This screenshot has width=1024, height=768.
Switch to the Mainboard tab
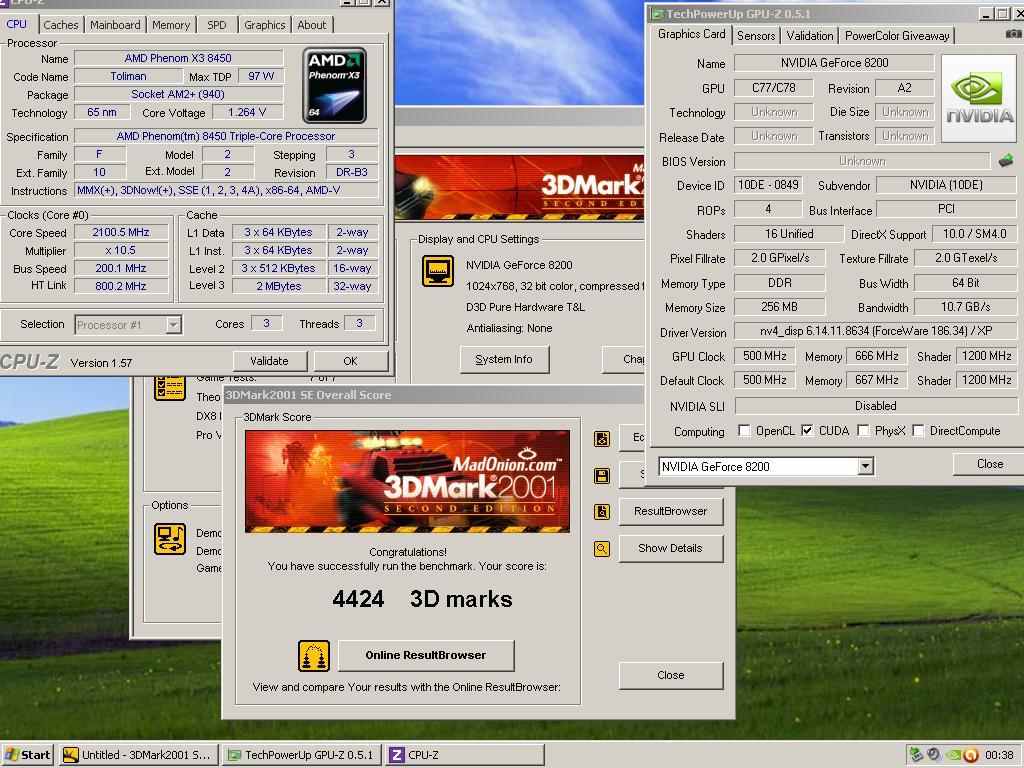tap(115, 25)
